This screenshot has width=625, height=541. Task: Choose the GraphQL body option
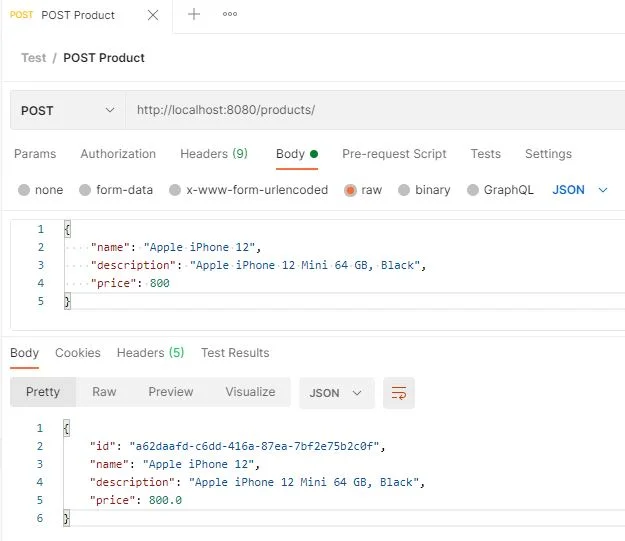pyautogui.click(x=473, y=190)
